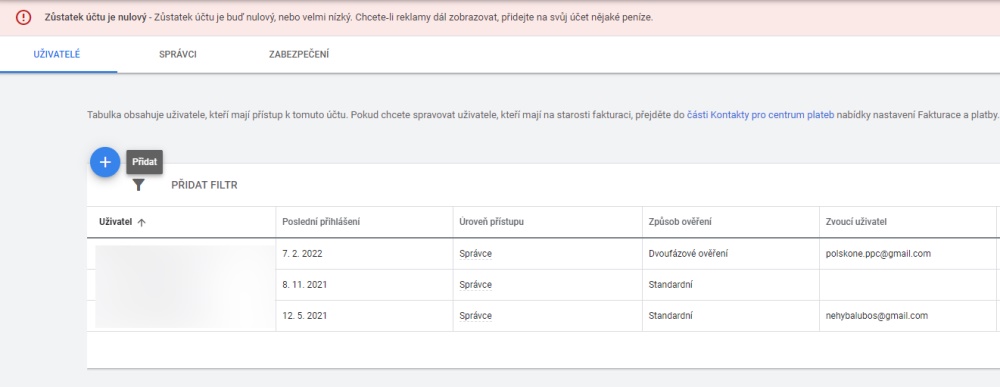Select the date cell 7. 2. 2022
Viewport: 1000px width, 387px height.
coord(302,254)
